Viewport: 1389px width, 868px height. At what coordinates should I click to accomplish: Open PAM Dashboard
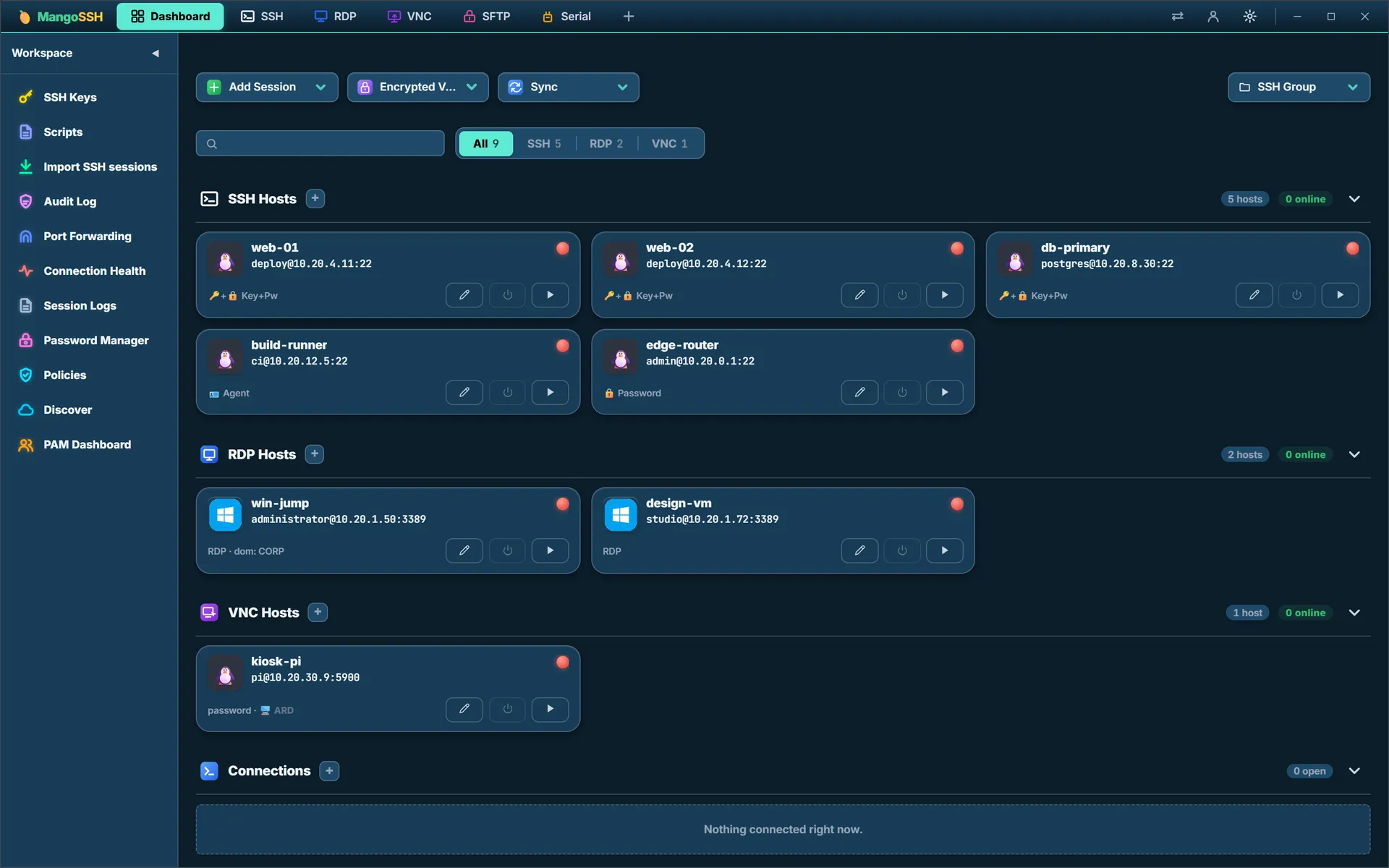coord(89,444)
